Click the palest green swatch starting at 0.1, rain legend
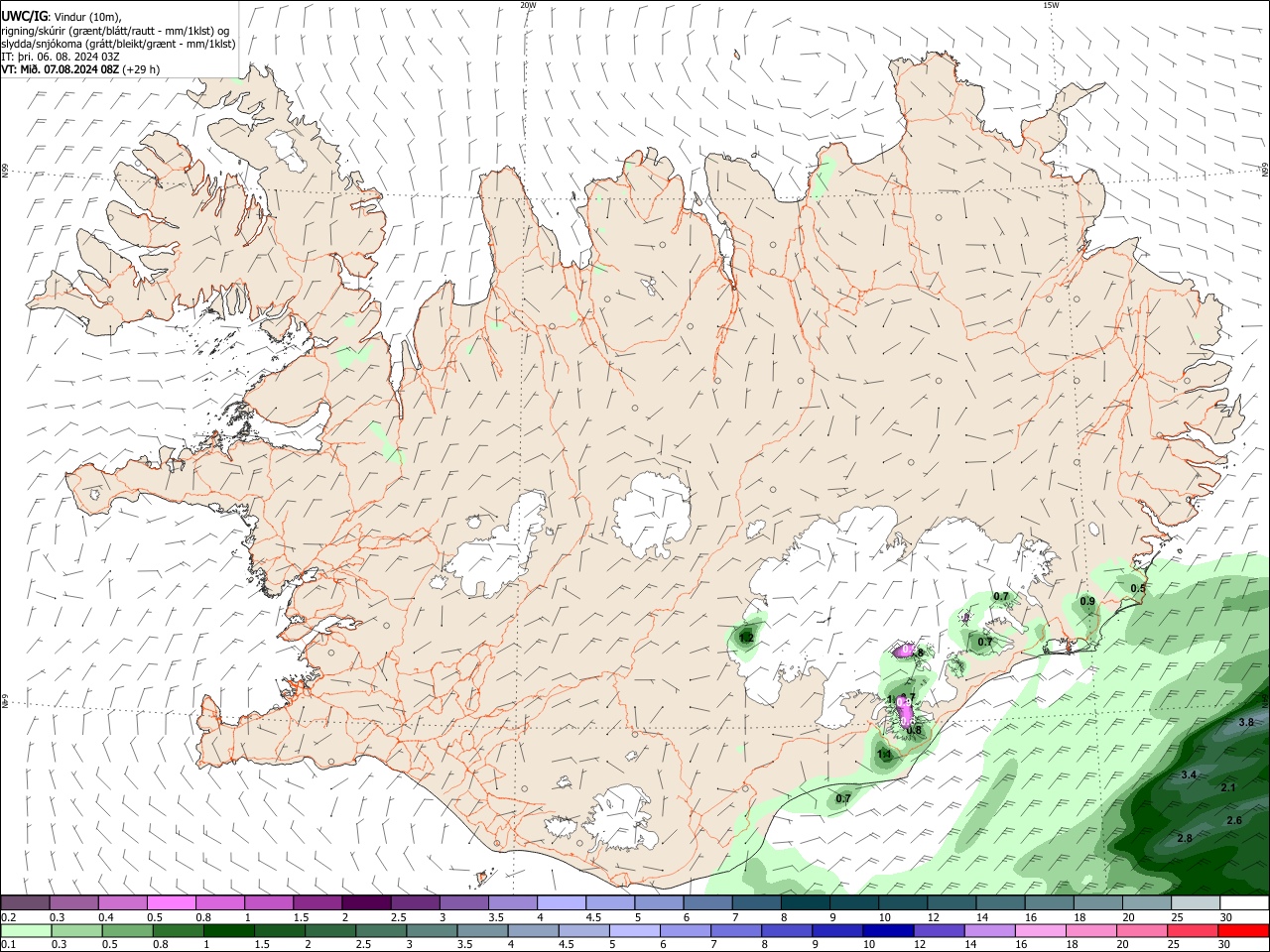Image resolution: width=1270 pixels, height=952 pixels. pyautogui.click(x=26, y=930)
